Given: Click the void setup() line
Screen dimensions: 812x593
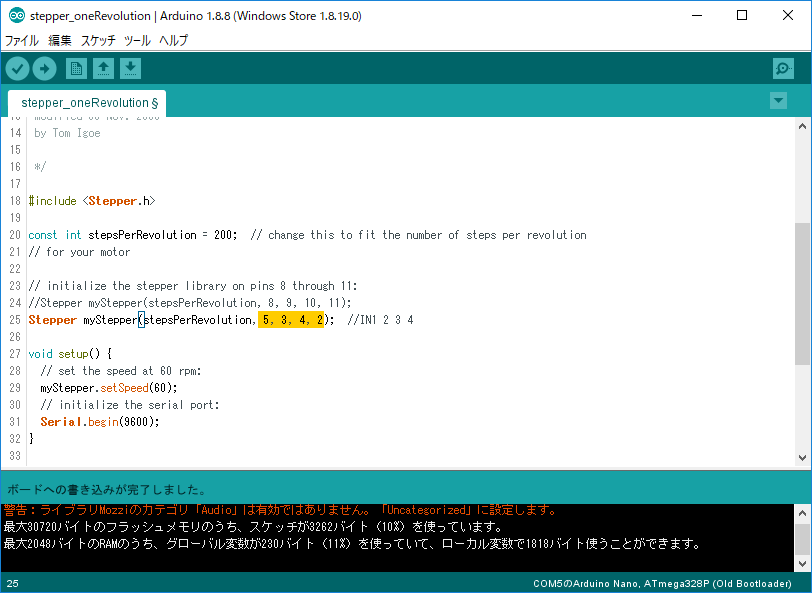Looking at the screenshot, I should click(x=70, y=354).
